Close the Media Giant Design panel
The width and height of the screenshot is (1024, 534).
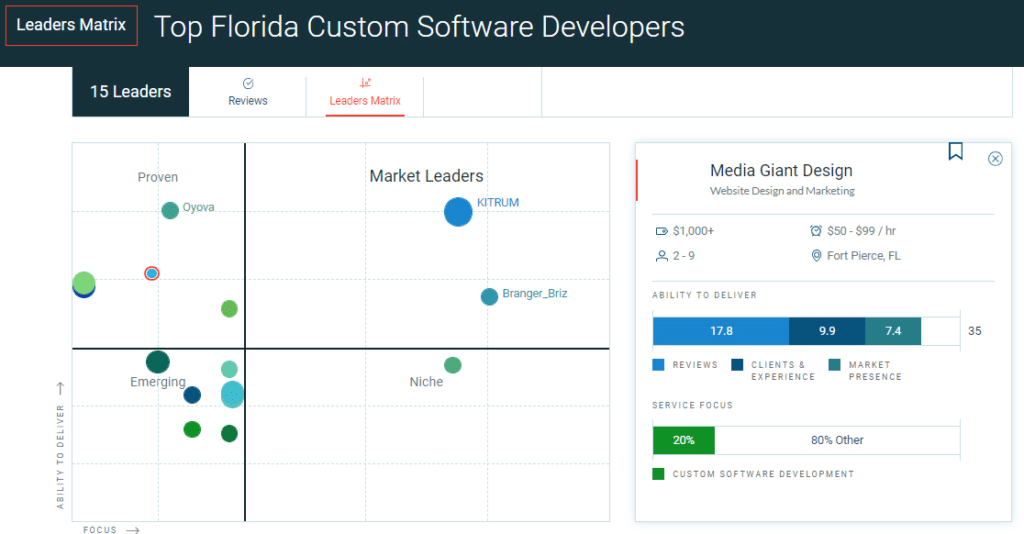tap(995, 159)
